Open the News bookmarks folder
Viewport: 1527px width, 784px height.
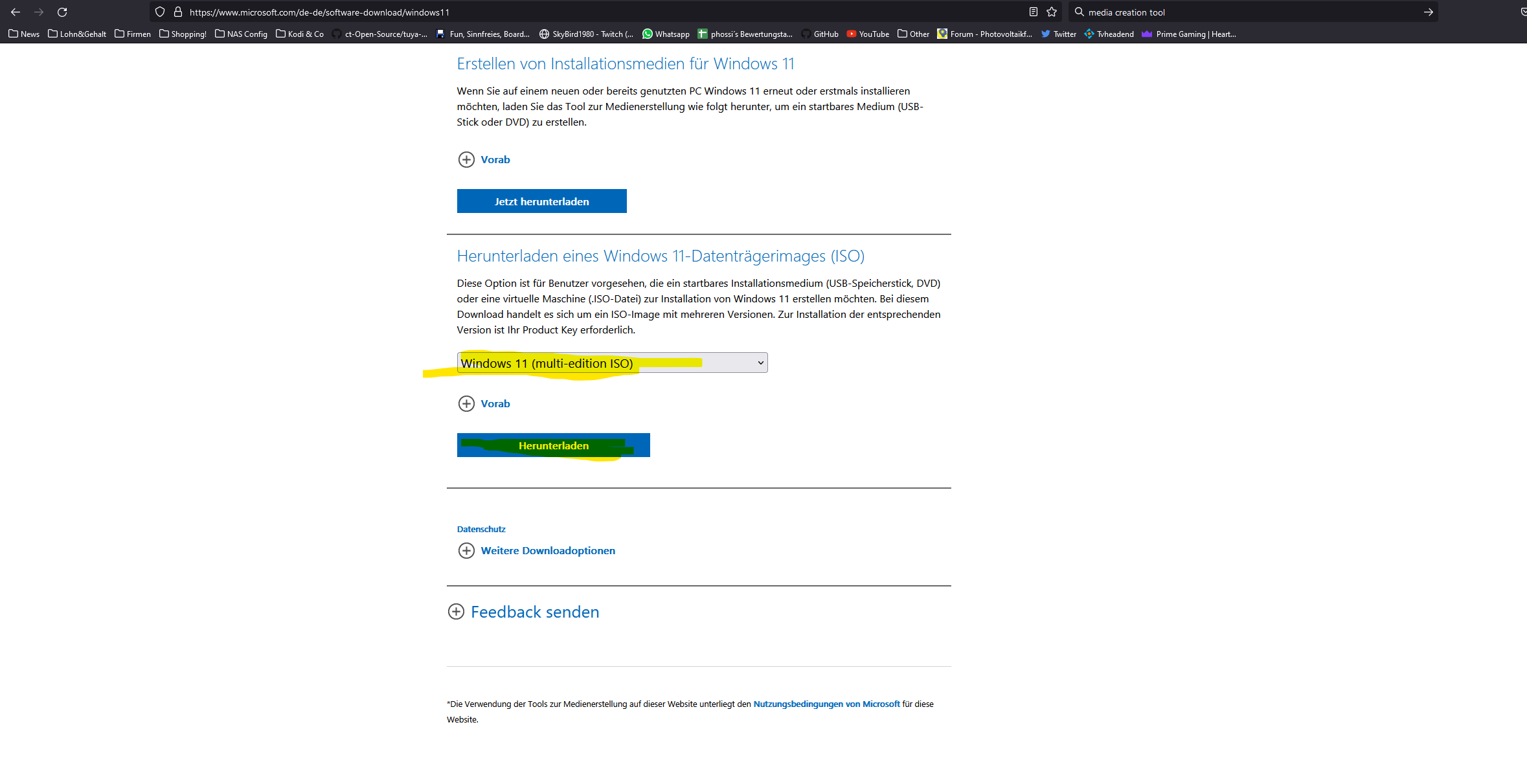click(24, 34)
